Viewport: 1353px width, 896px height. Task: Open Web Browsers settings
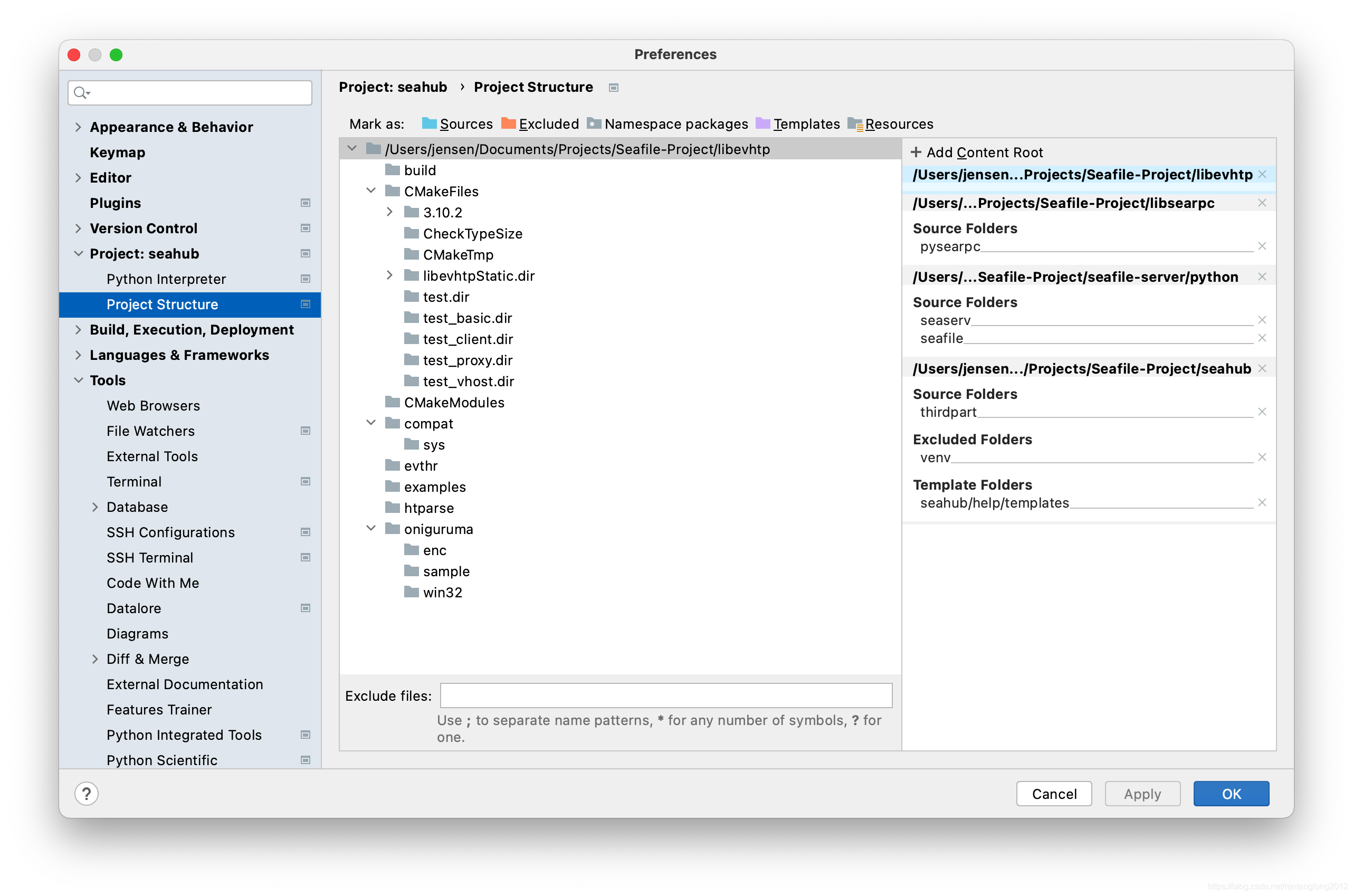point(153,406)
